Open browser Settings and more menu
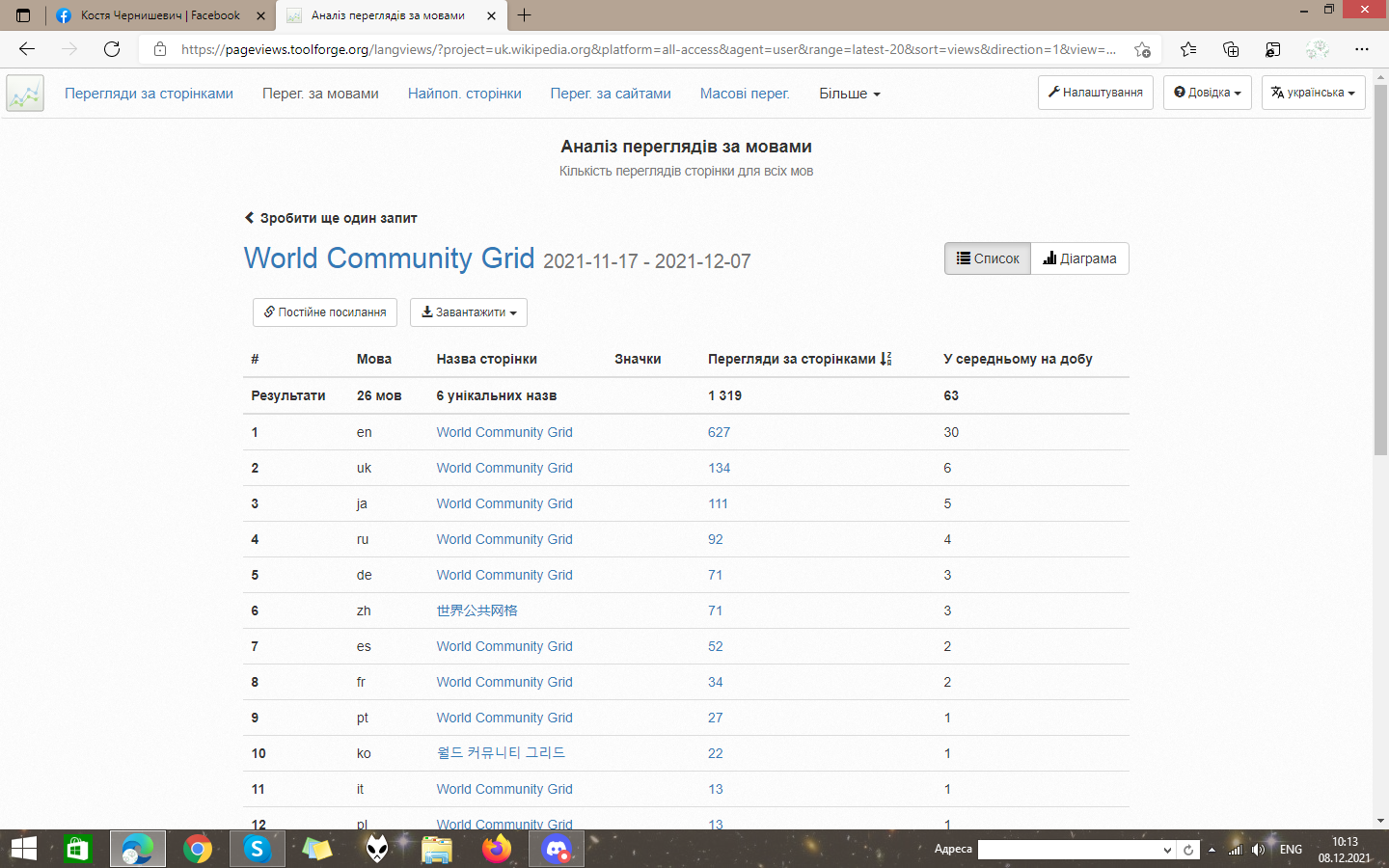The width and height of the screenshot is (1389, 868). click(1362, 49)
